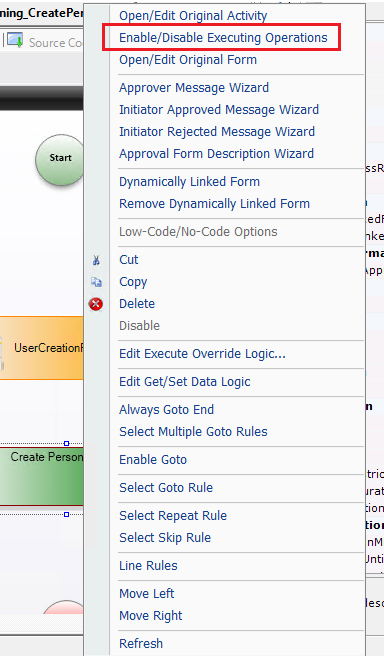This screenshot has width=384, height=656.
Task: Open Initiator Approved Message Wizard
Action: (x=219, y=110)
